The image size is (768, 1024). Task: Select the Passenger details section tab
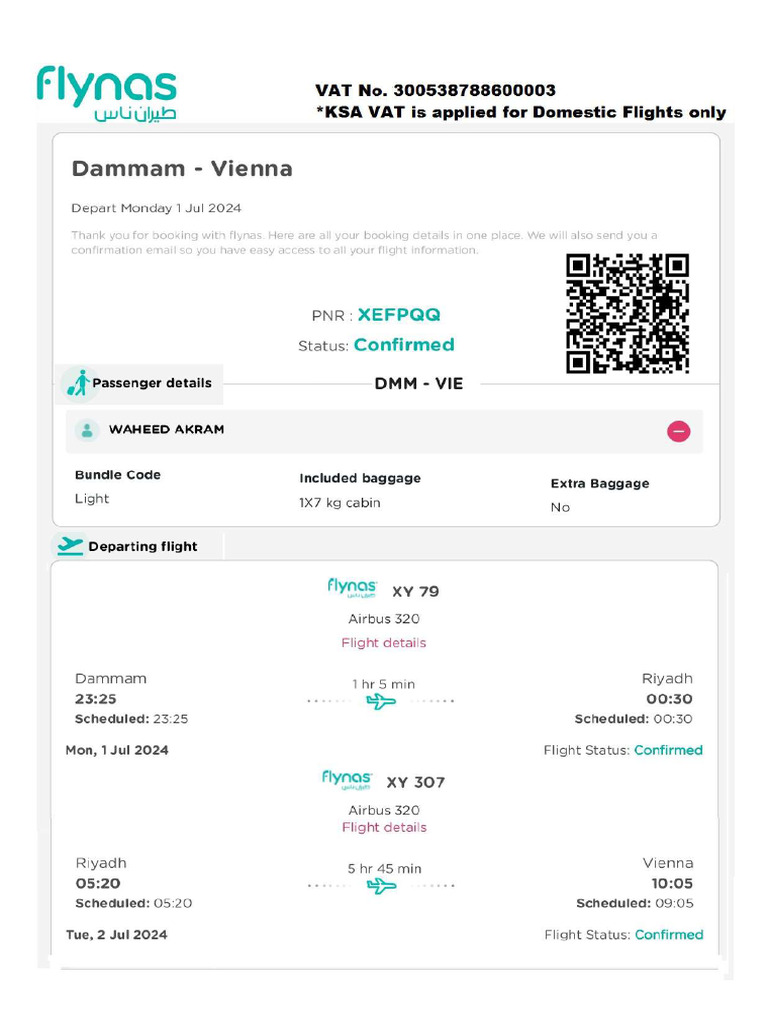click(x=138, y=384)
